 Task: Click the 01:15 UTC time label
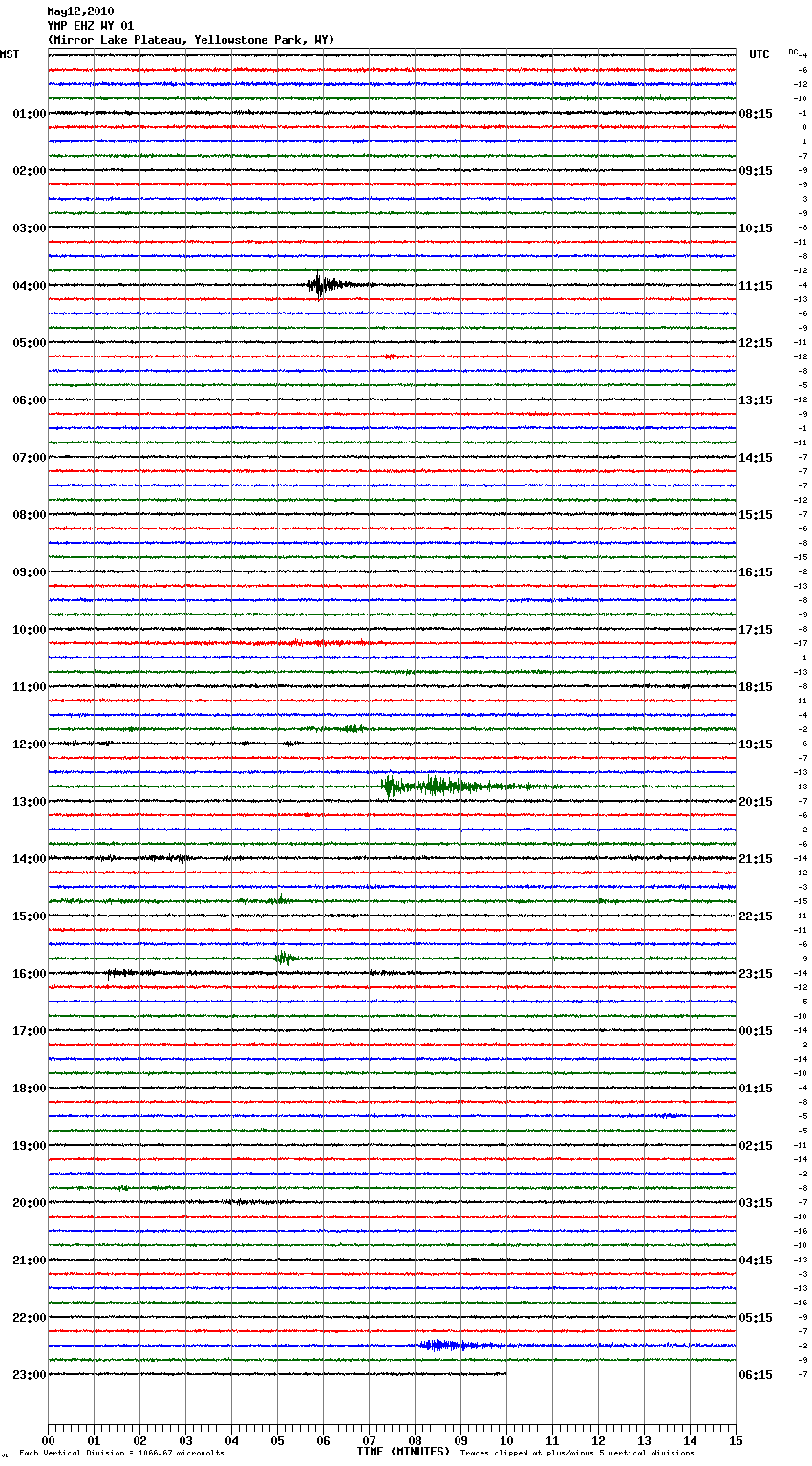756,1089
